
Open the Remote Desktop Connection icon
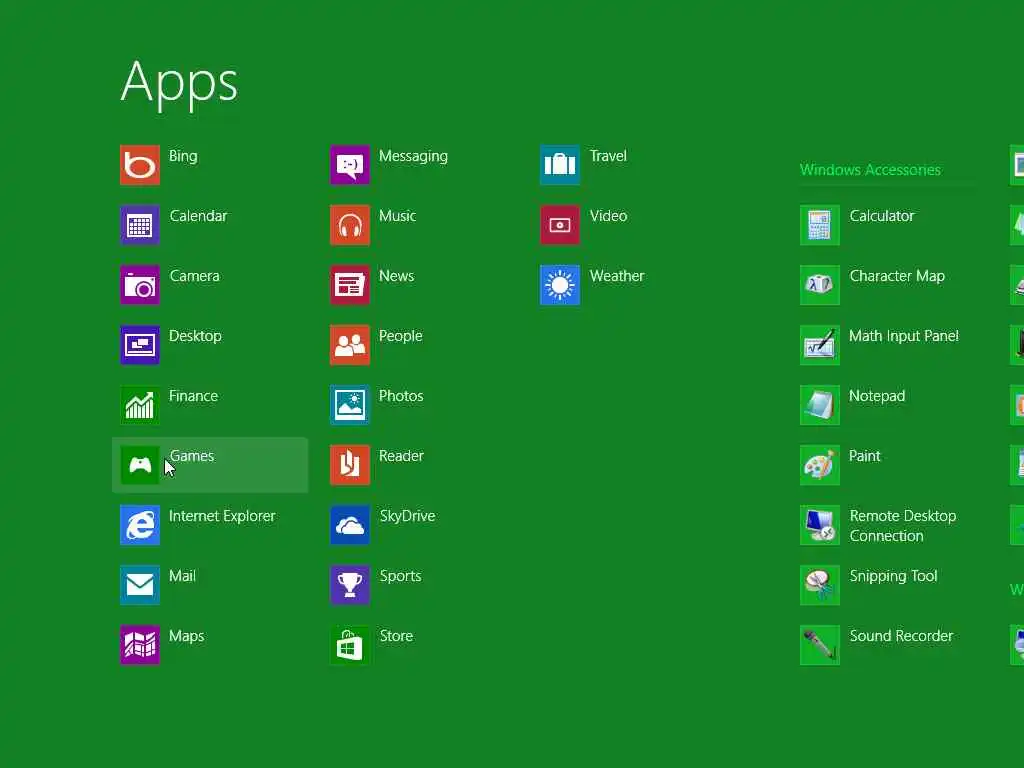pos(820,525)
